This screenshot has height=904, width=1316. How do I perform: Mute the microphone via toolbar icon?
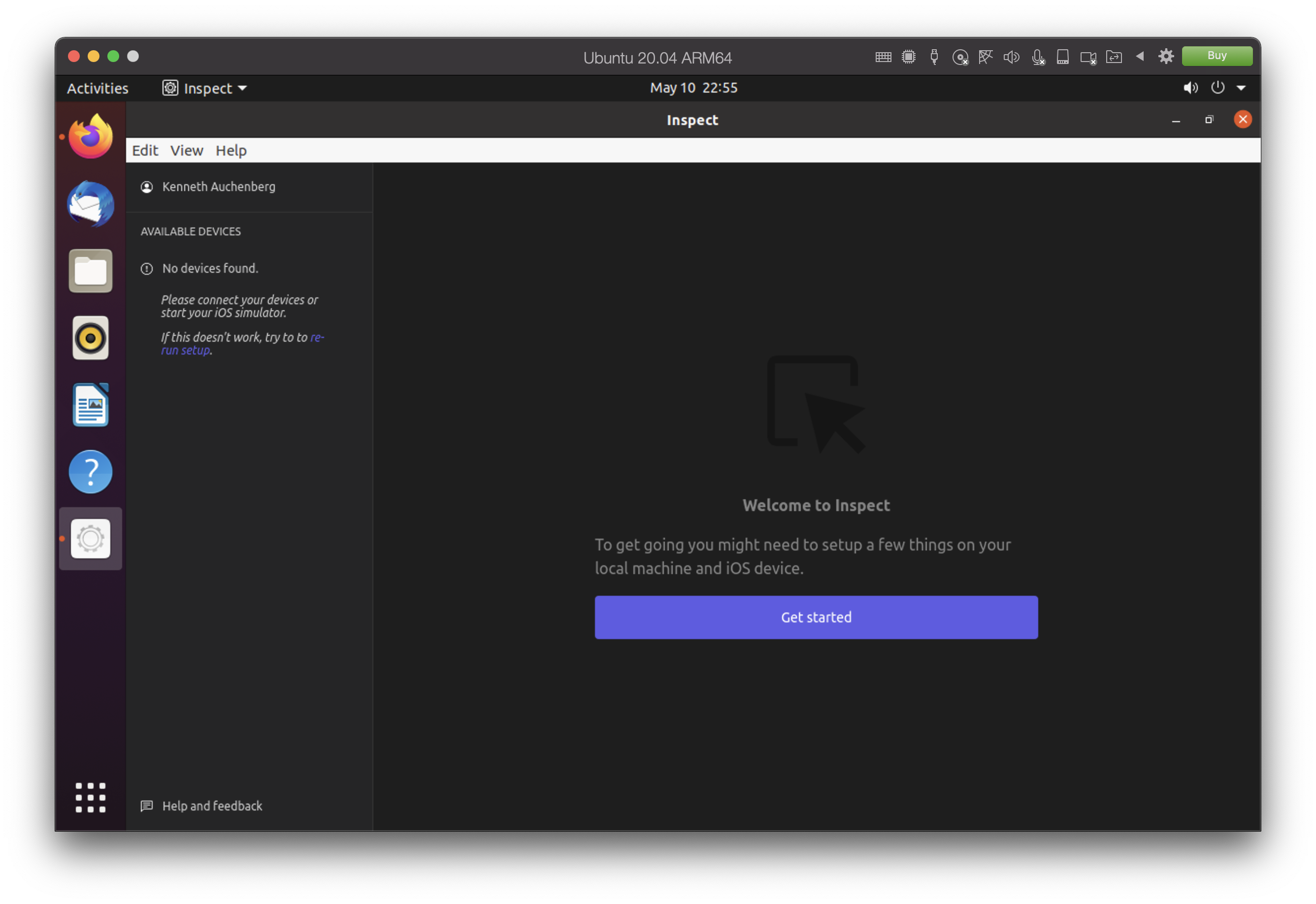(1037, 57)
